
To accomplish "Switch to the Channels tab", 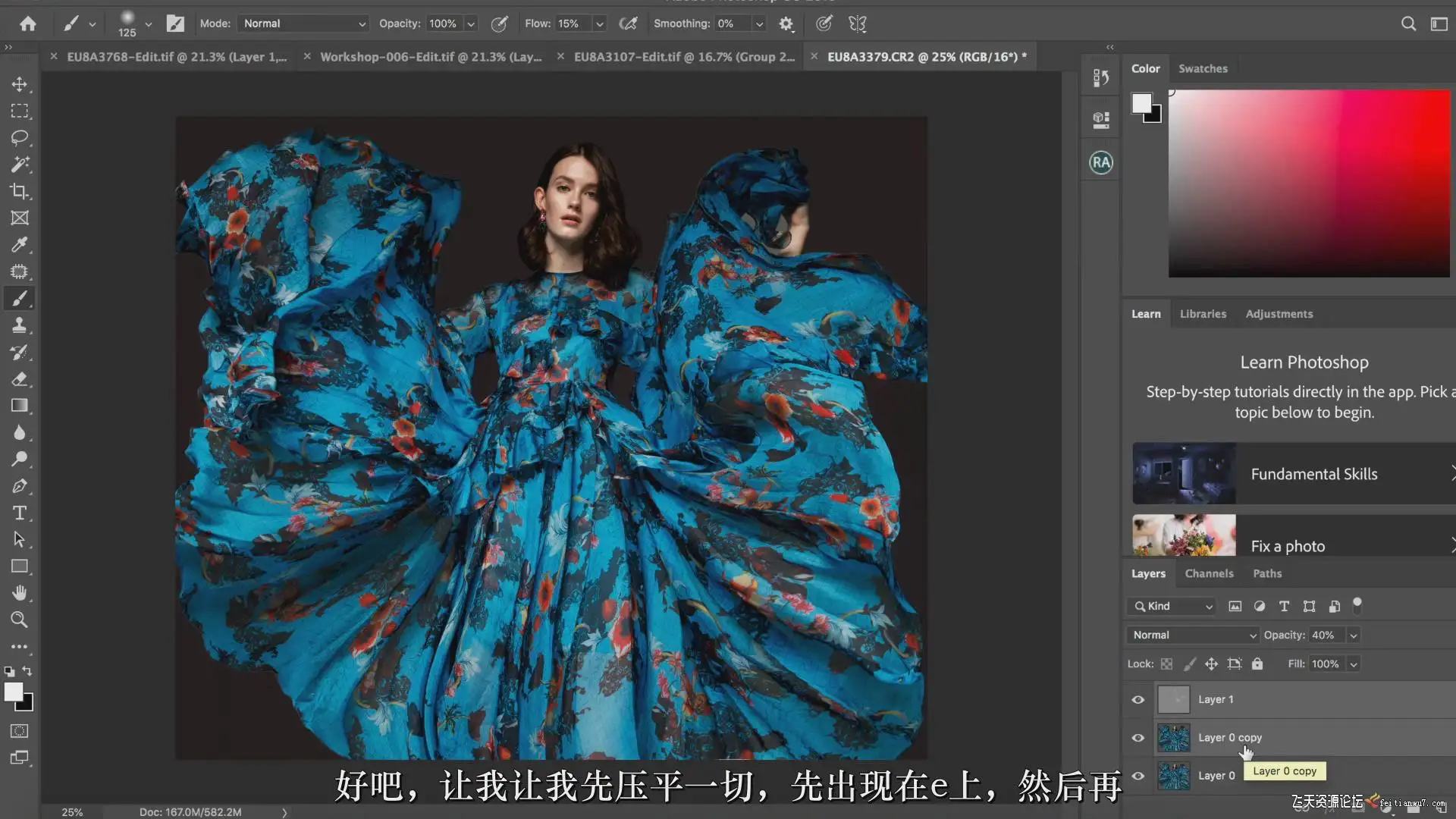I will click(x=1209, y=573).
